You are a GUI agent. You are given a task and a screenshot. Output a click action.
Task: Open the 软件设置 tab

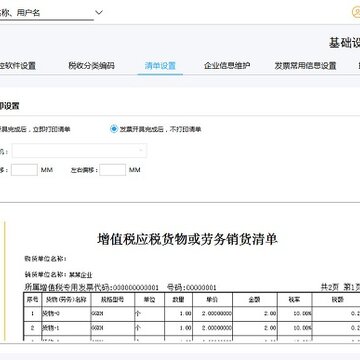18,66
